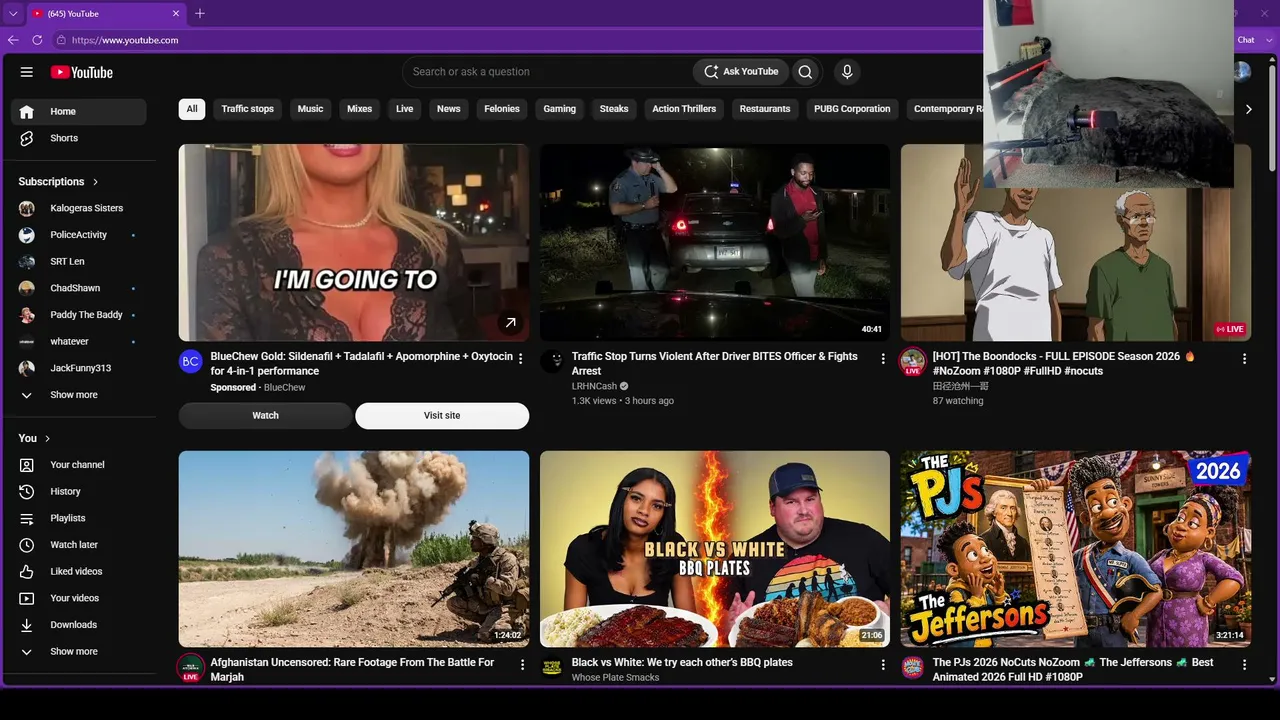Viewport: 1280px width, 720px height.
Task: Click the Ask YouTube button
Action: tap(741, 72)
